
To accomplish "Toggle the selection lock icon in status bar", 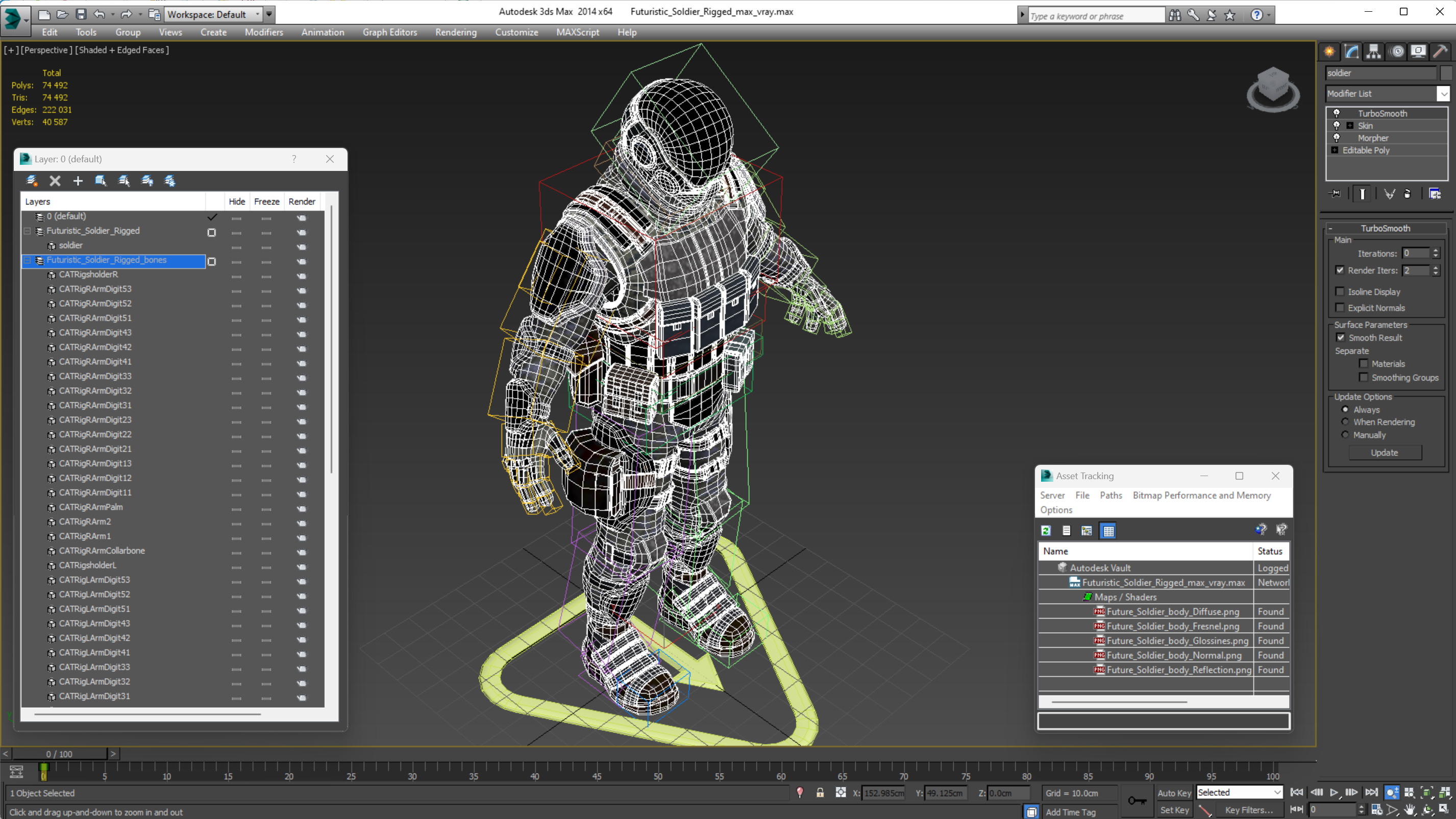I will pos(820,792).
